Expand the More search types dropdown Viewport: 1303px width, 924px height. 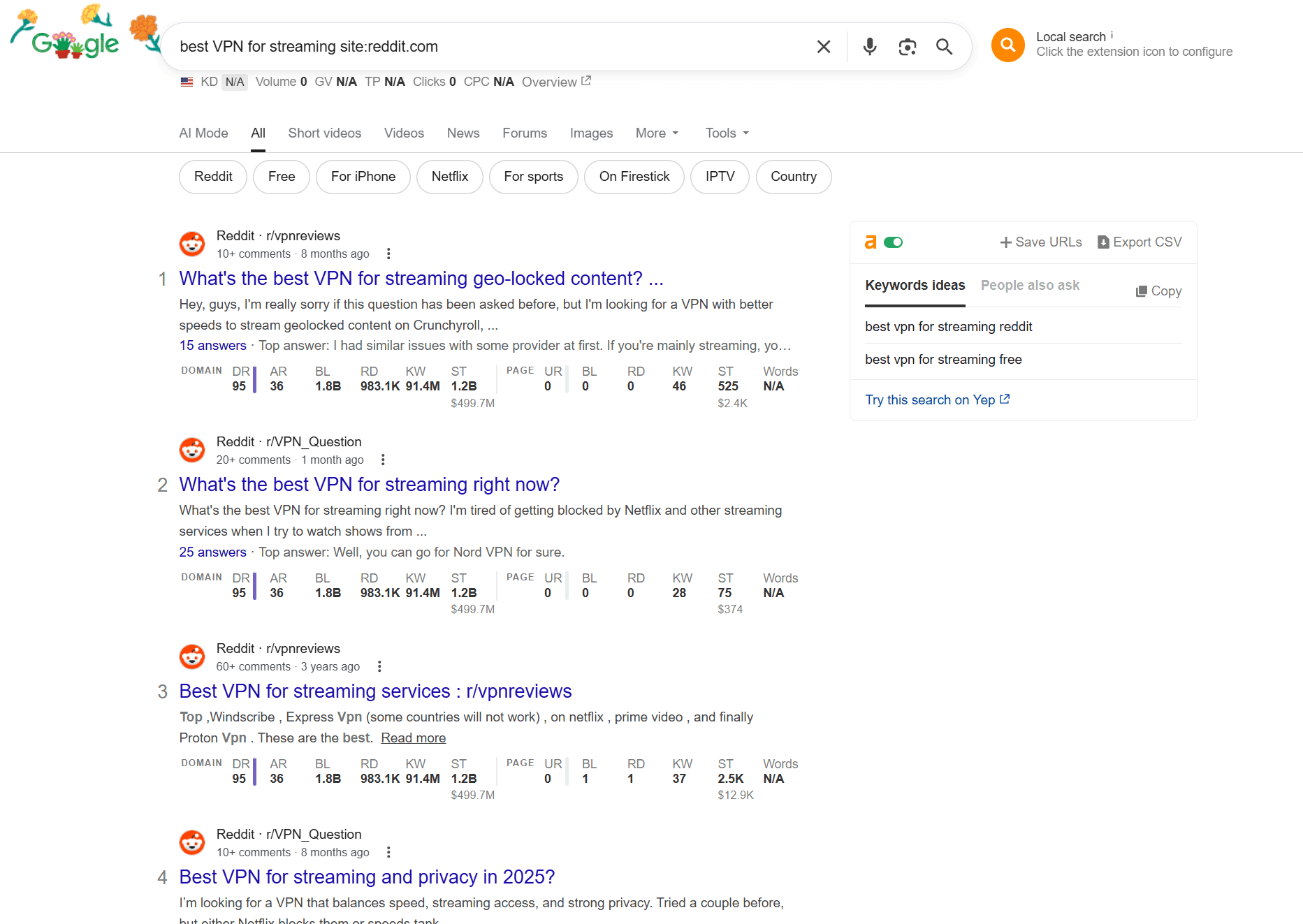[657, 133]
